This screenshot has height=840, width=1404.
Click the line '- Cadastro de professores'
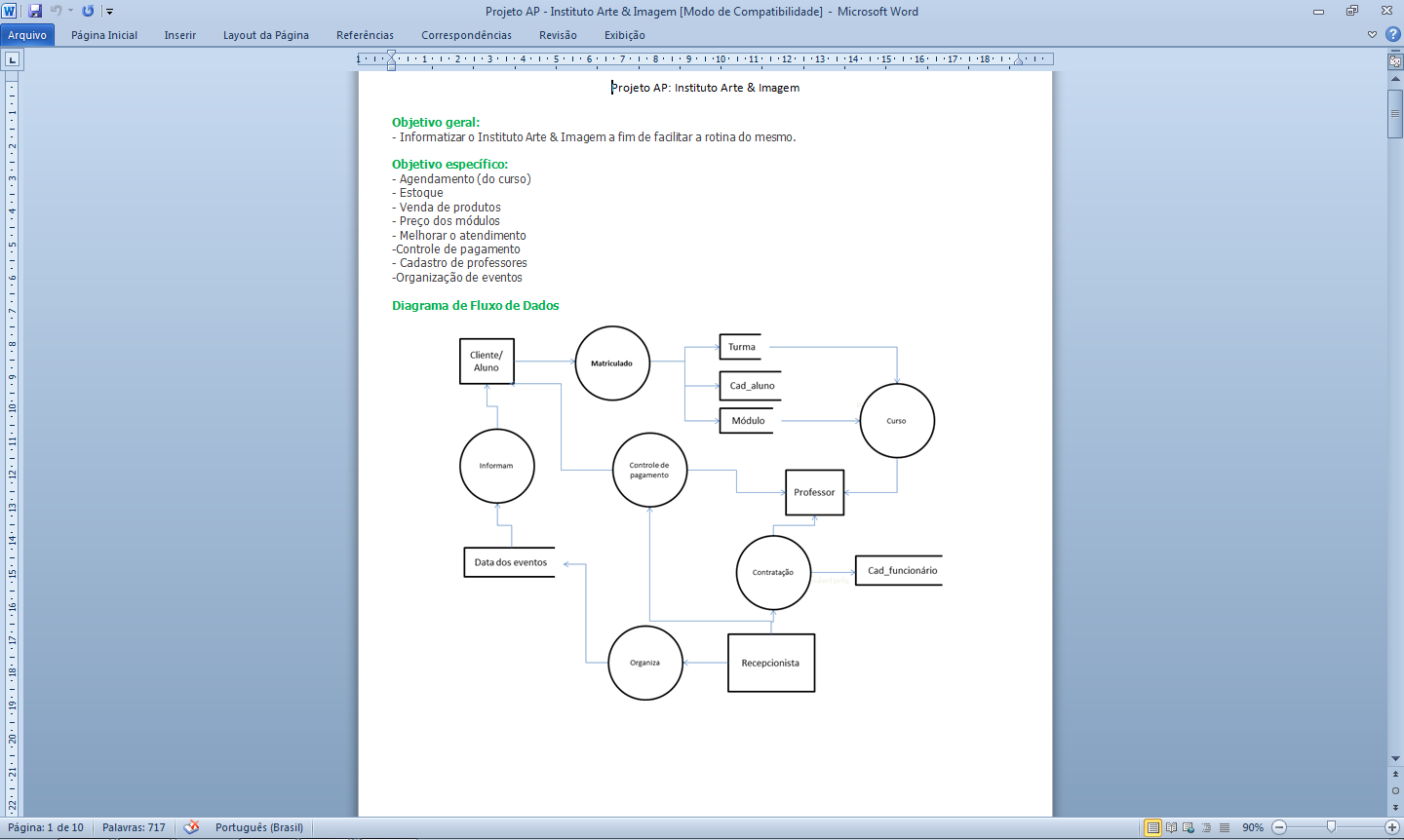(459, 263)
